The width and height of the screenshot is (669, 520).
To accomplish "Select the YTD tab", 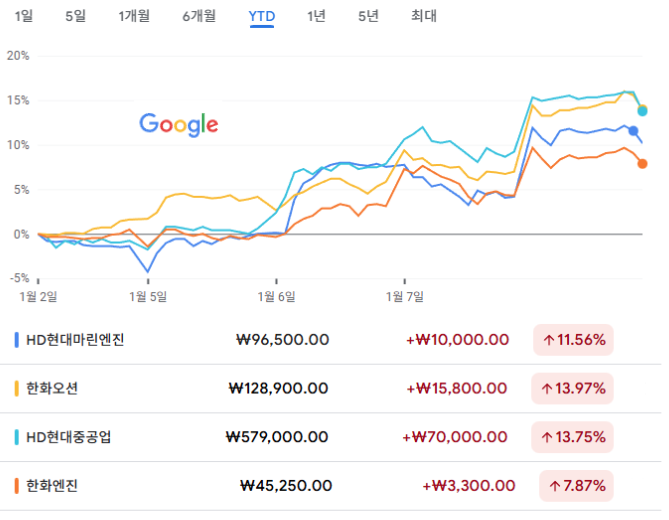I will [262, 16].
